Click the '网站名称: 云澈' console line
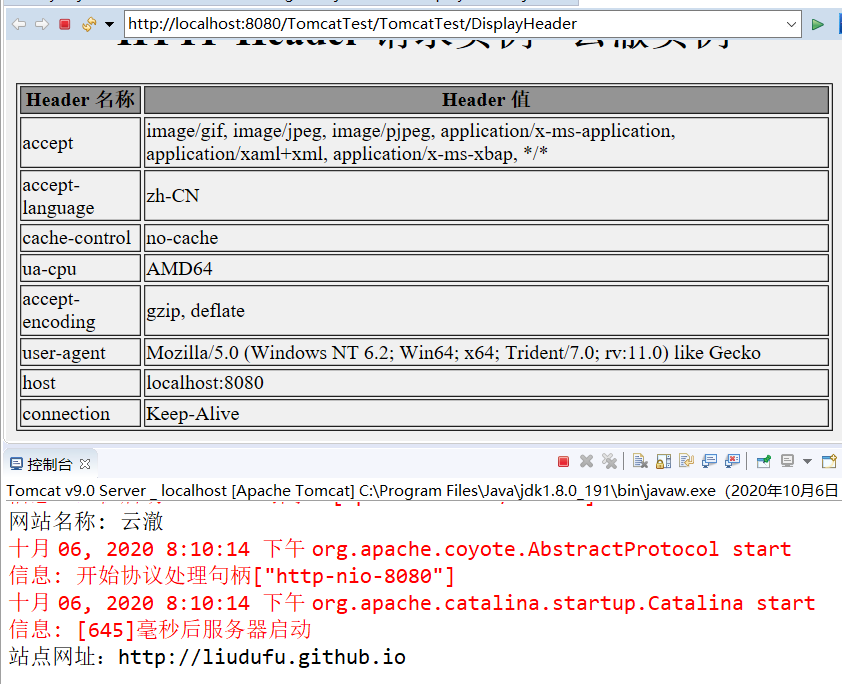The image size is (842, 684). point(86,522)
